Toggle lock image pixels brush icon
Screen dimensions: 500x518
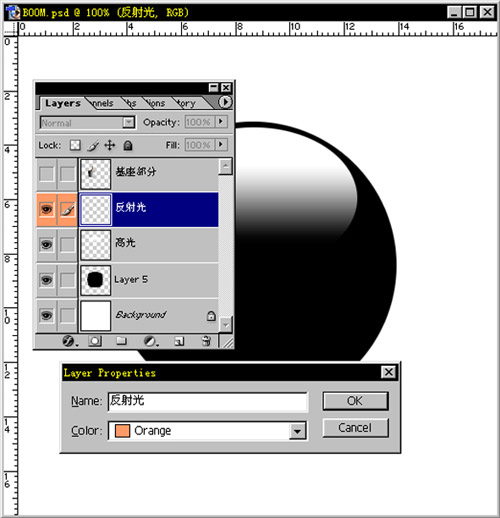93,145
